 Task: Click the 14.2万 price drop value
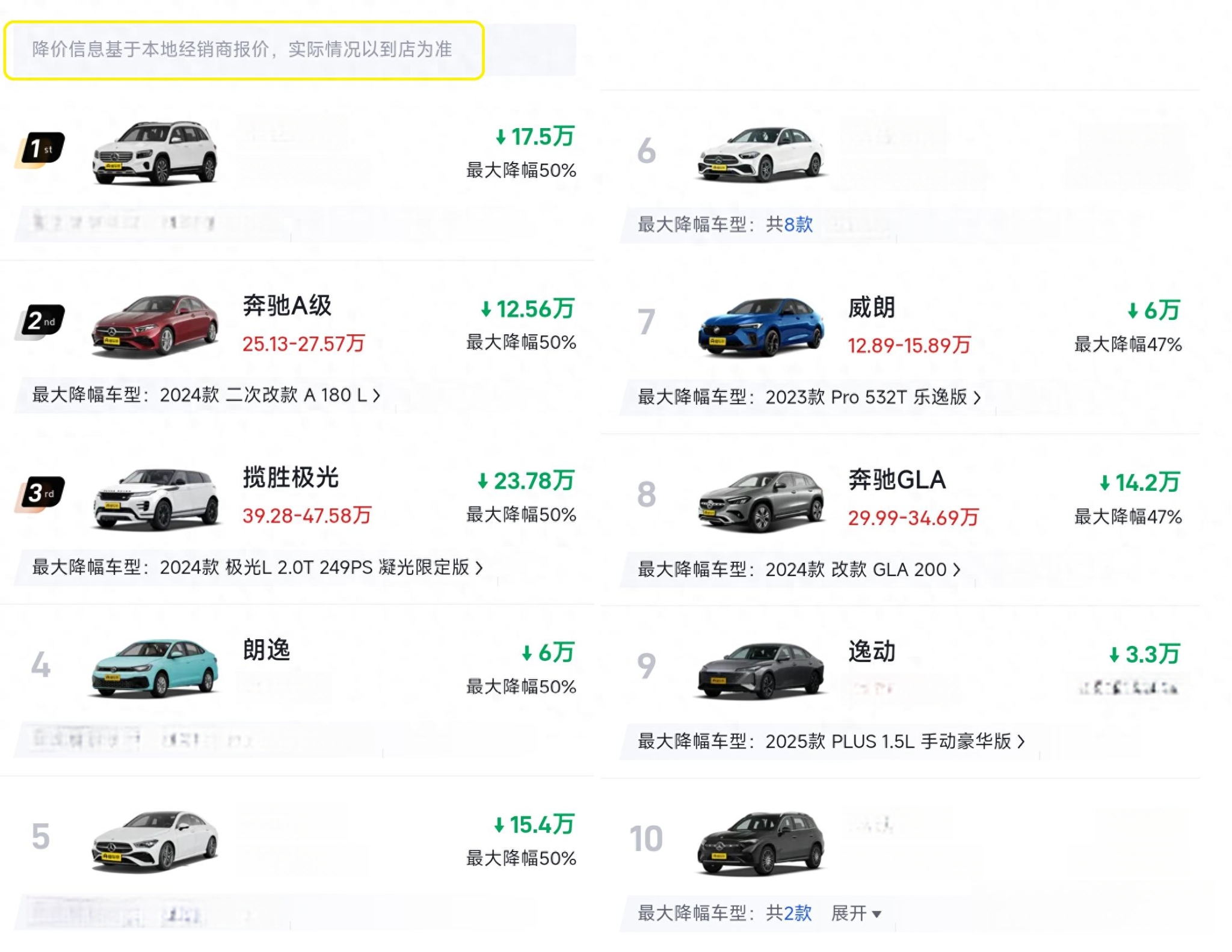point(1140,482)
